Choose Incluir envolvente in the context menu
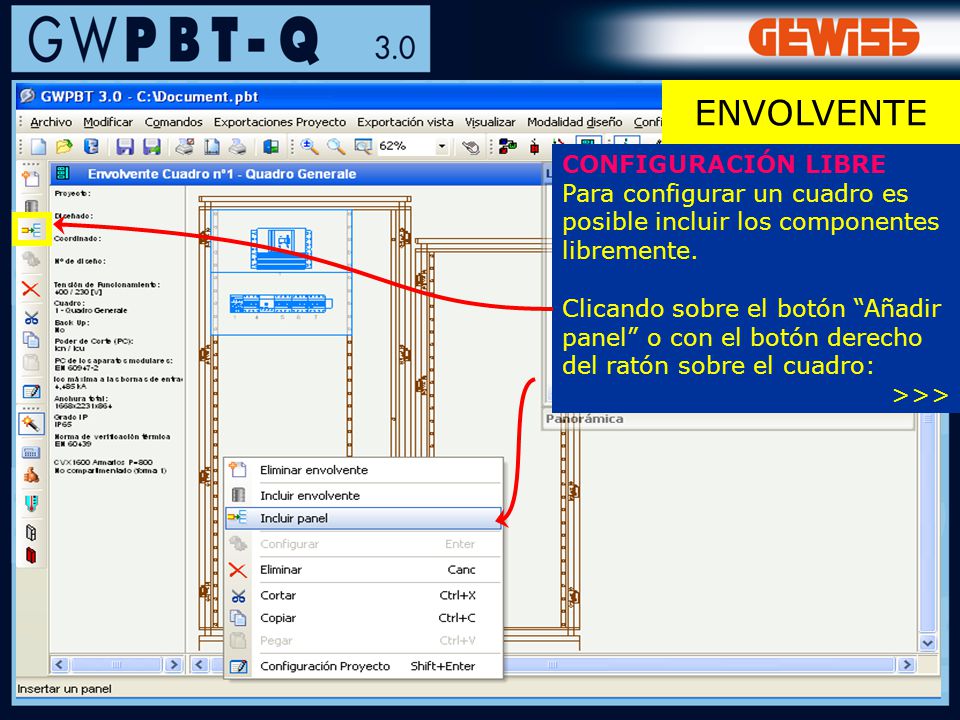The height and width of the screenshot is (720, 960). (364, 495)
